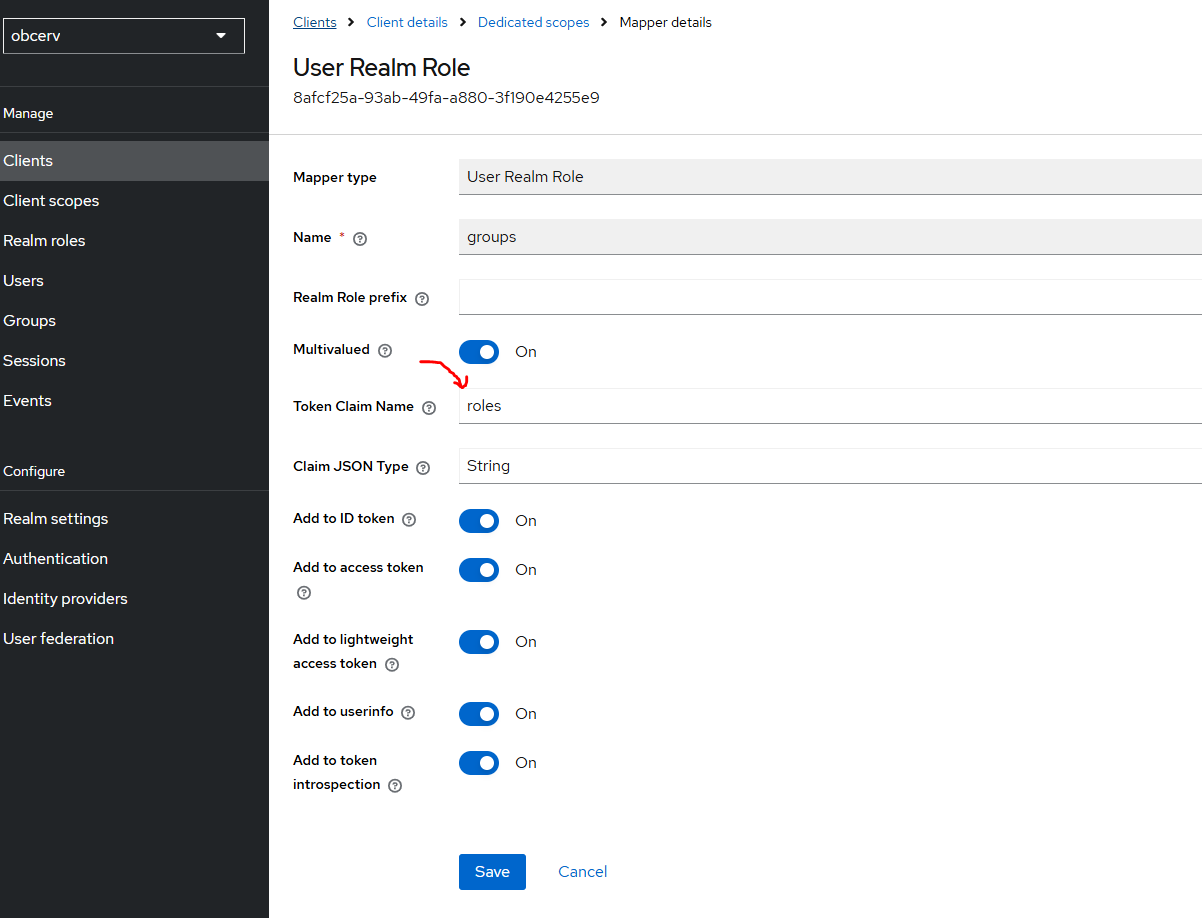Open User federation in the sidebar
This screenshot has height=918, width=1202.
[x=134, y=639]
